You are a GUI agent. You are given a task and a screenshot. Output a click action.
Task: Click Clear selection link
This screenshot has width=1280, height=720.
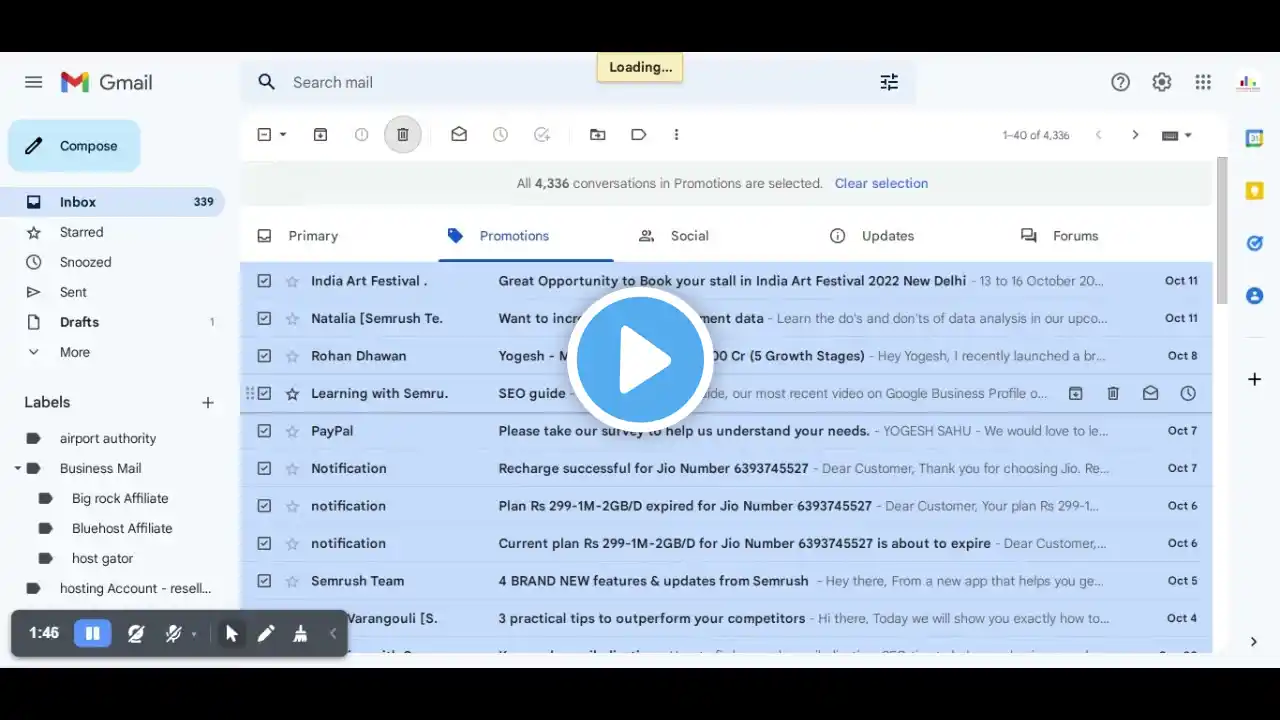pyautogui.click(x=881, y=183)
